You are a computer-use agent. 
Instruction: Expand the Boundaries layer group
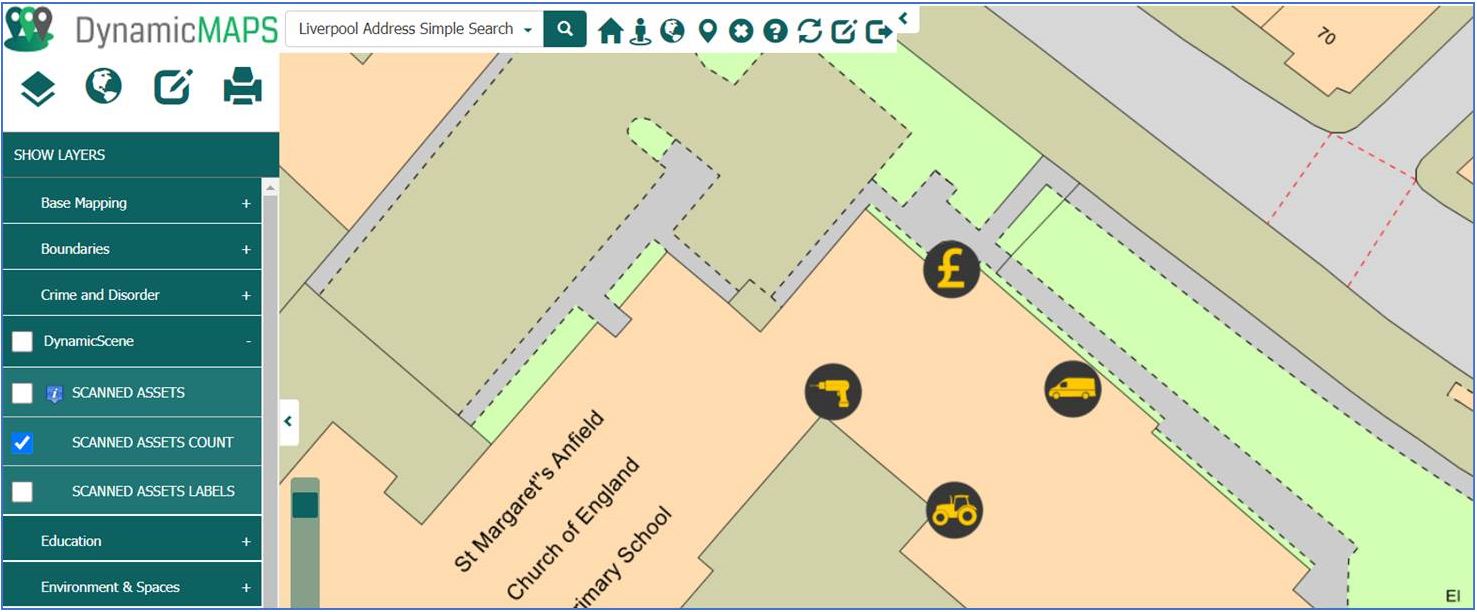(x=246, y=249)
